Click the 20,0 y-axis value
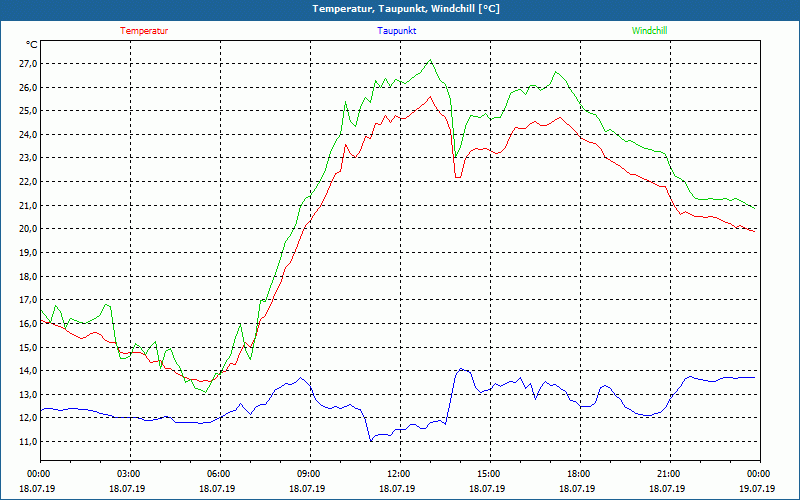The height and width of the screenshot is (500, 800). 29,229
